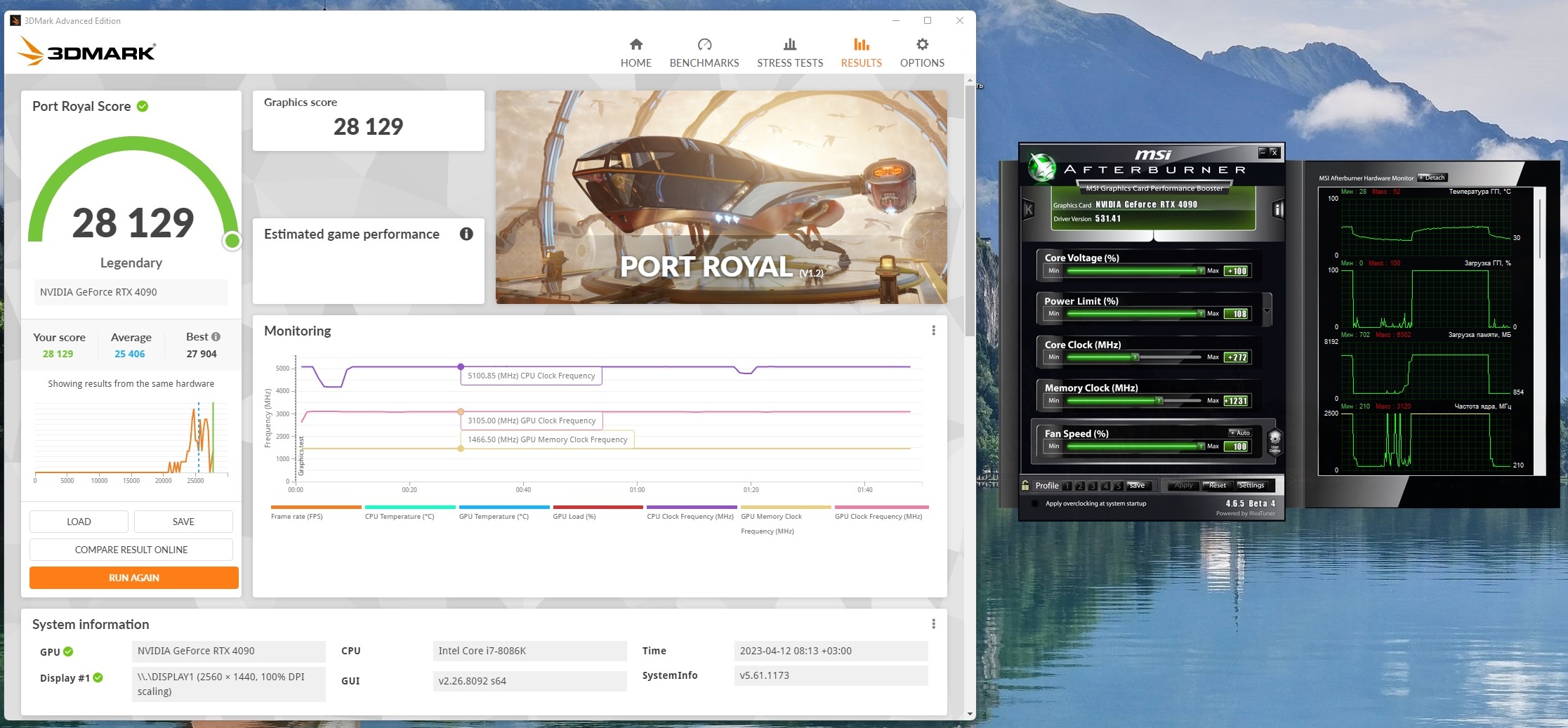Open the Options tab in 3DMark
1568x728 pixels.
coord(922,53)
